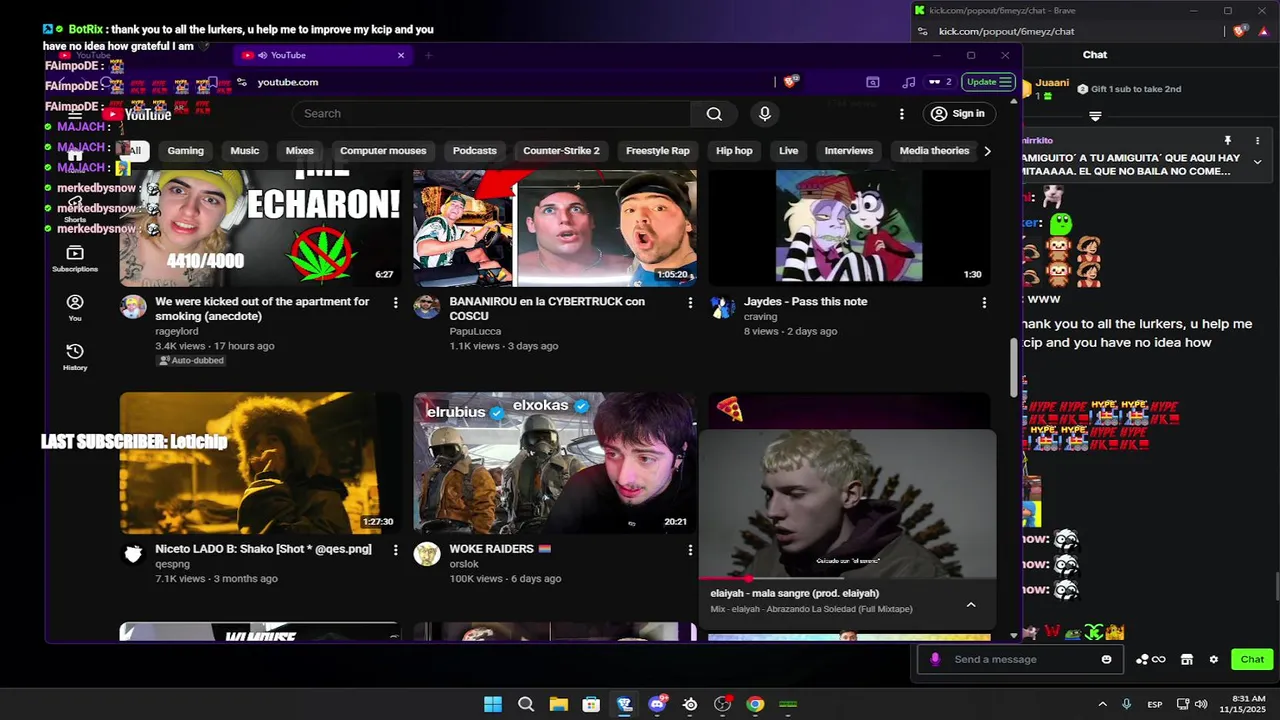
Task: Show more category chips with right arrow
Action: (x=987, y=151)
